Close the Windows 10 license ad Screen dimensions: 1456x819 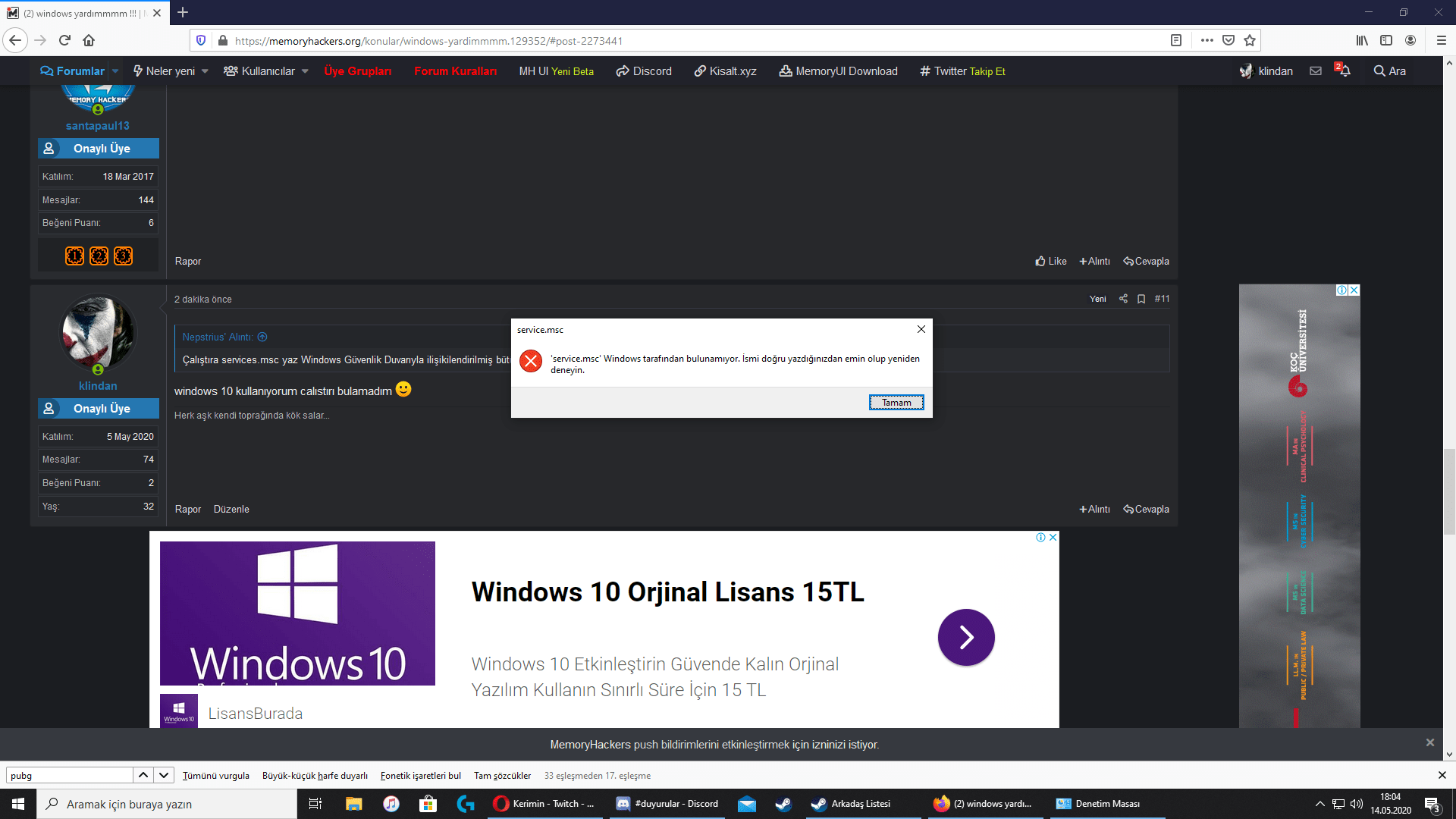pos(1053,537)
